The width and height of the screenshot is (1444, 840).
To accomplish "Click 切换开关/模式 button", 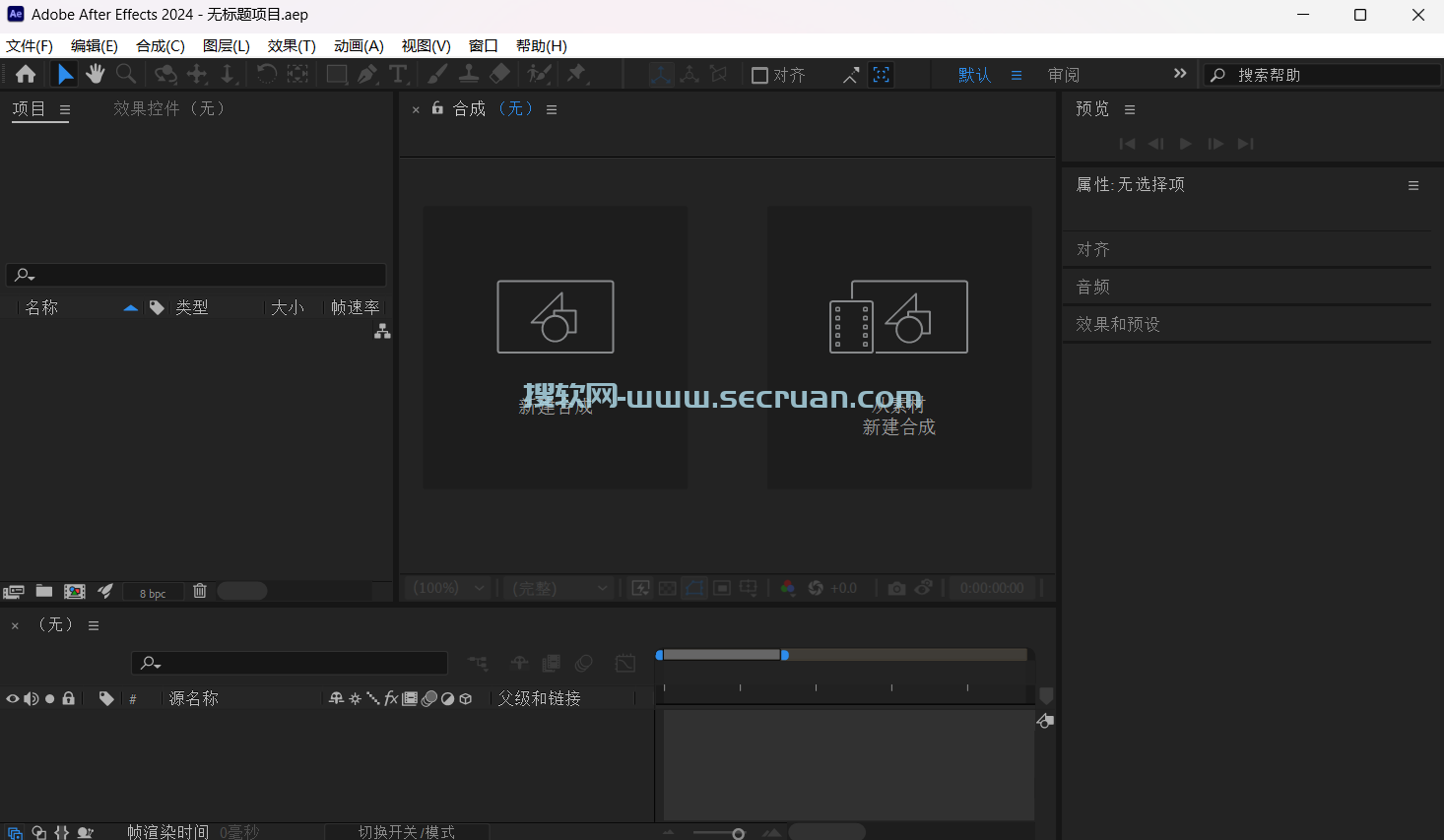I will (407, 832).
